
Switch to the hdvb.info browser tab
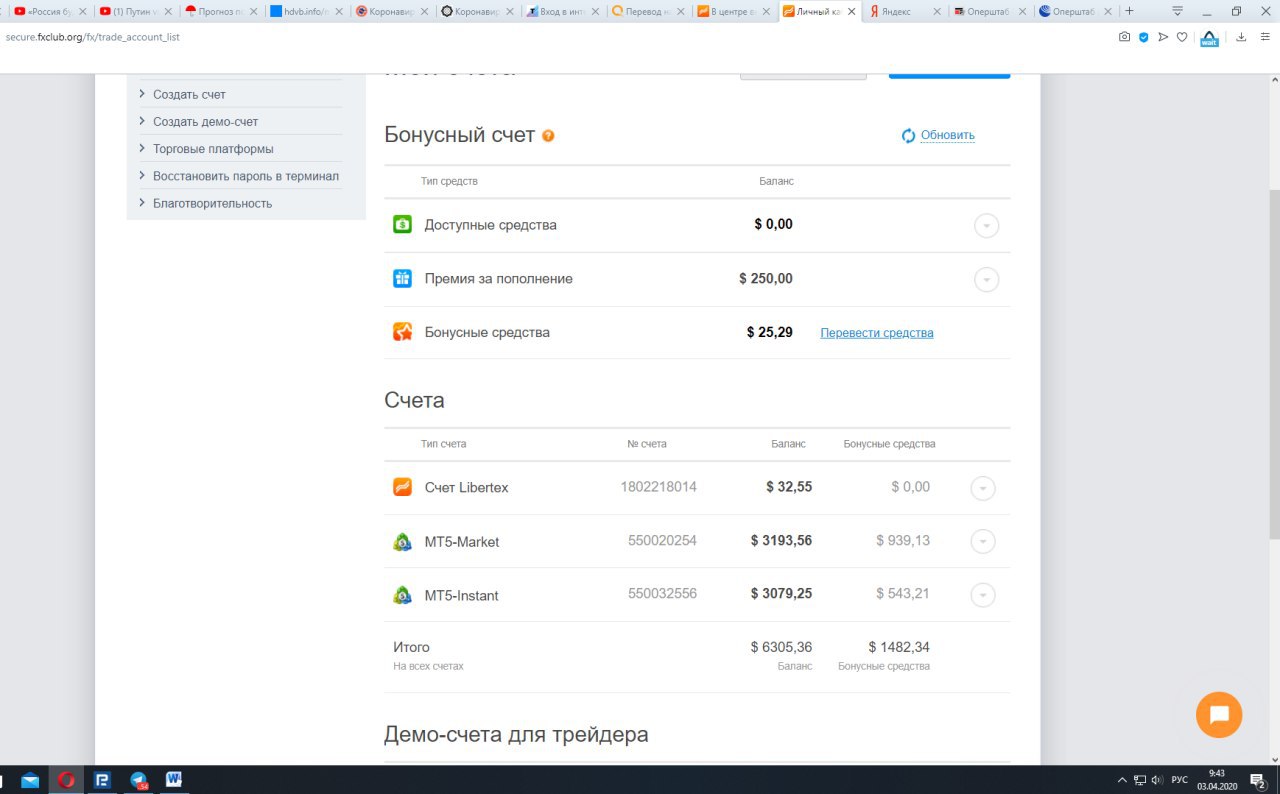[x=308, y=12]
